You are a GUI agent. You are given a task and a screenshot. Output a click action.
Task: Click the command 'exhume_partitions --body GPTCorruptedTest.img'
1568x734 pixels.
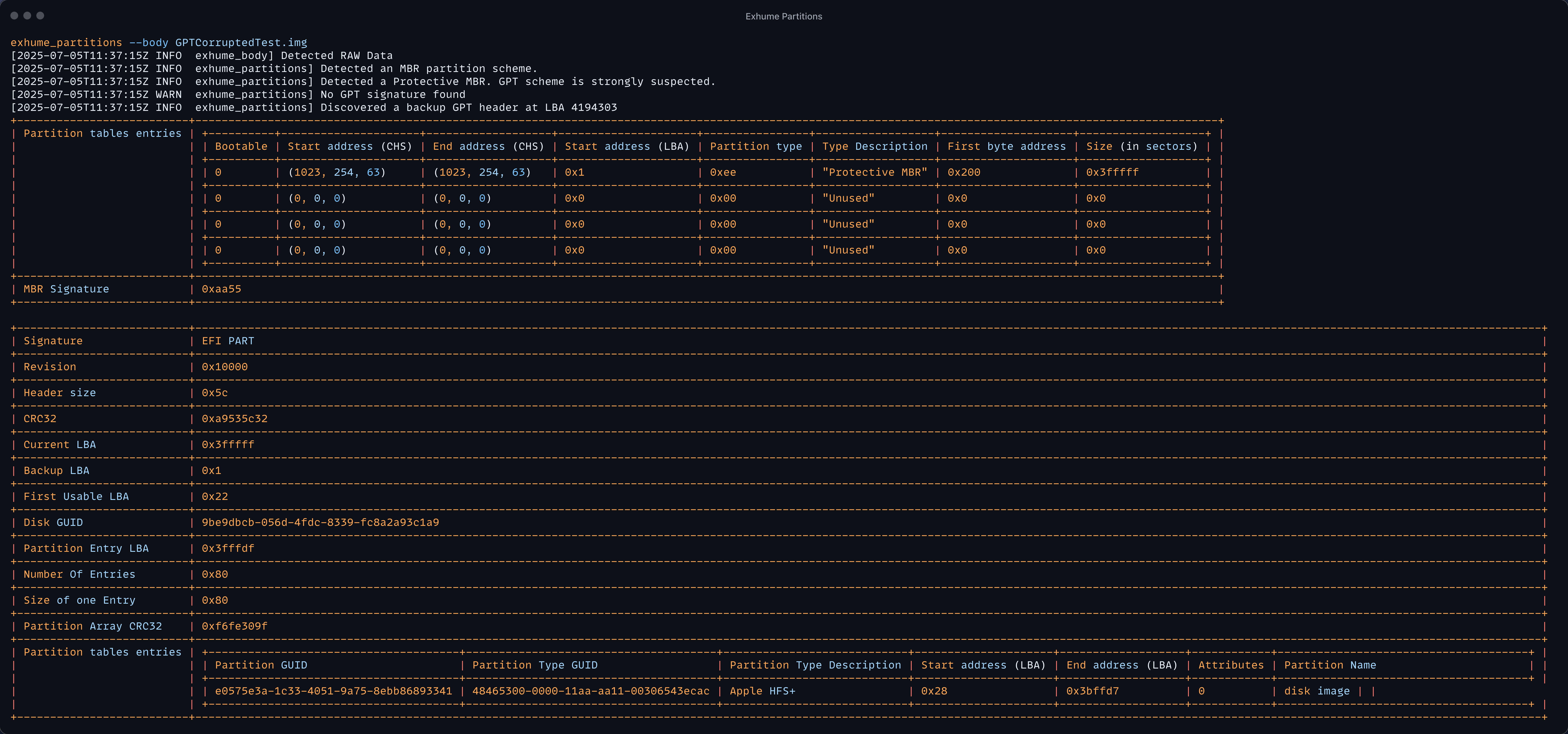click(159, 43)
